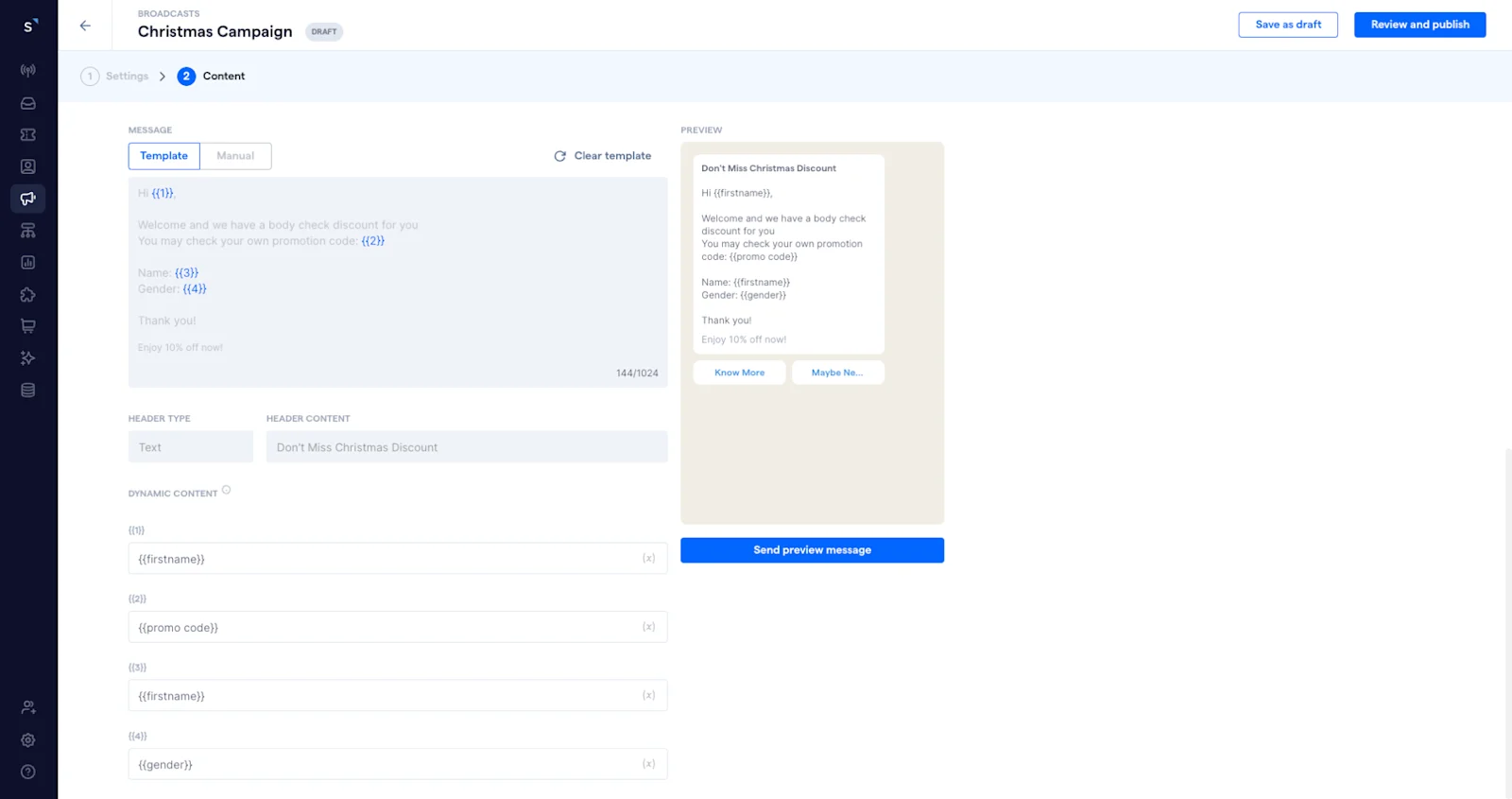Image resolution: width=1512 pixels, height=799 pixels.
Task: Click Send preview message button
Action: 812,550
